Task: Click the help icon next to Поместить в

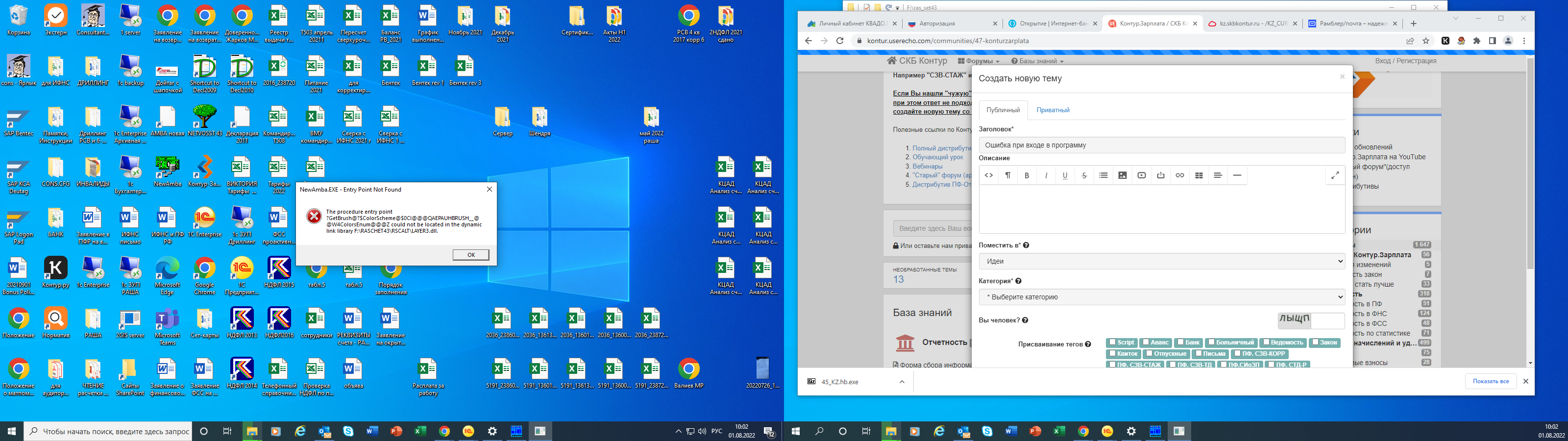Action: 1026,245
